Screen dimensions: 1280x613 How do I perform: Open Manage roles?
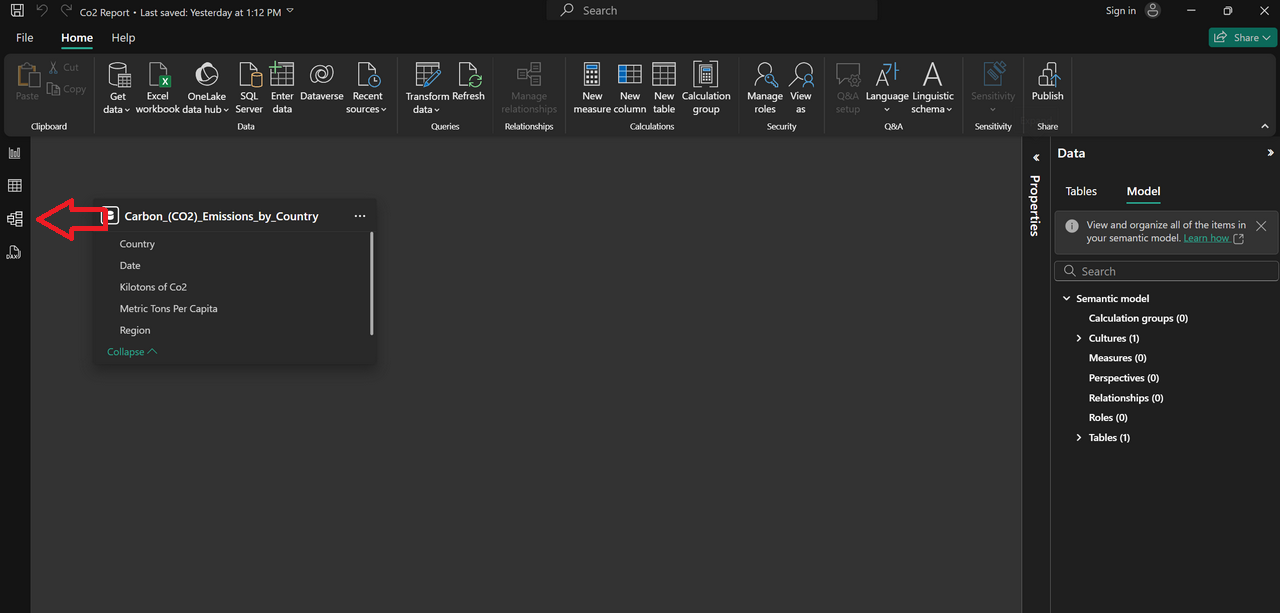click(765, 88)
